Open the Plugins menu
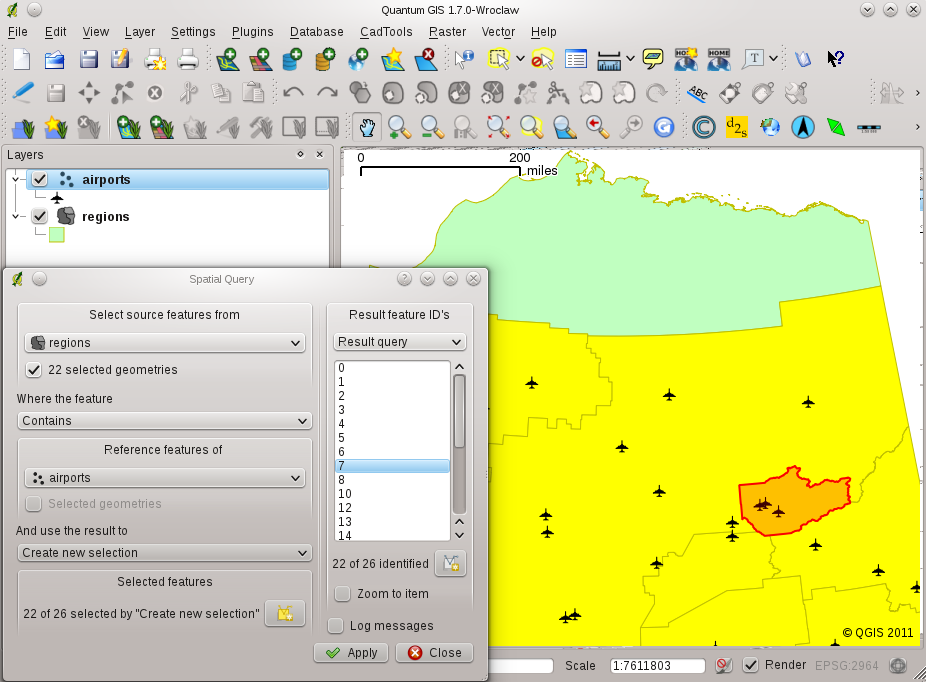The height and width of the screenshot is (682, 926). click(x=253, y=32)
